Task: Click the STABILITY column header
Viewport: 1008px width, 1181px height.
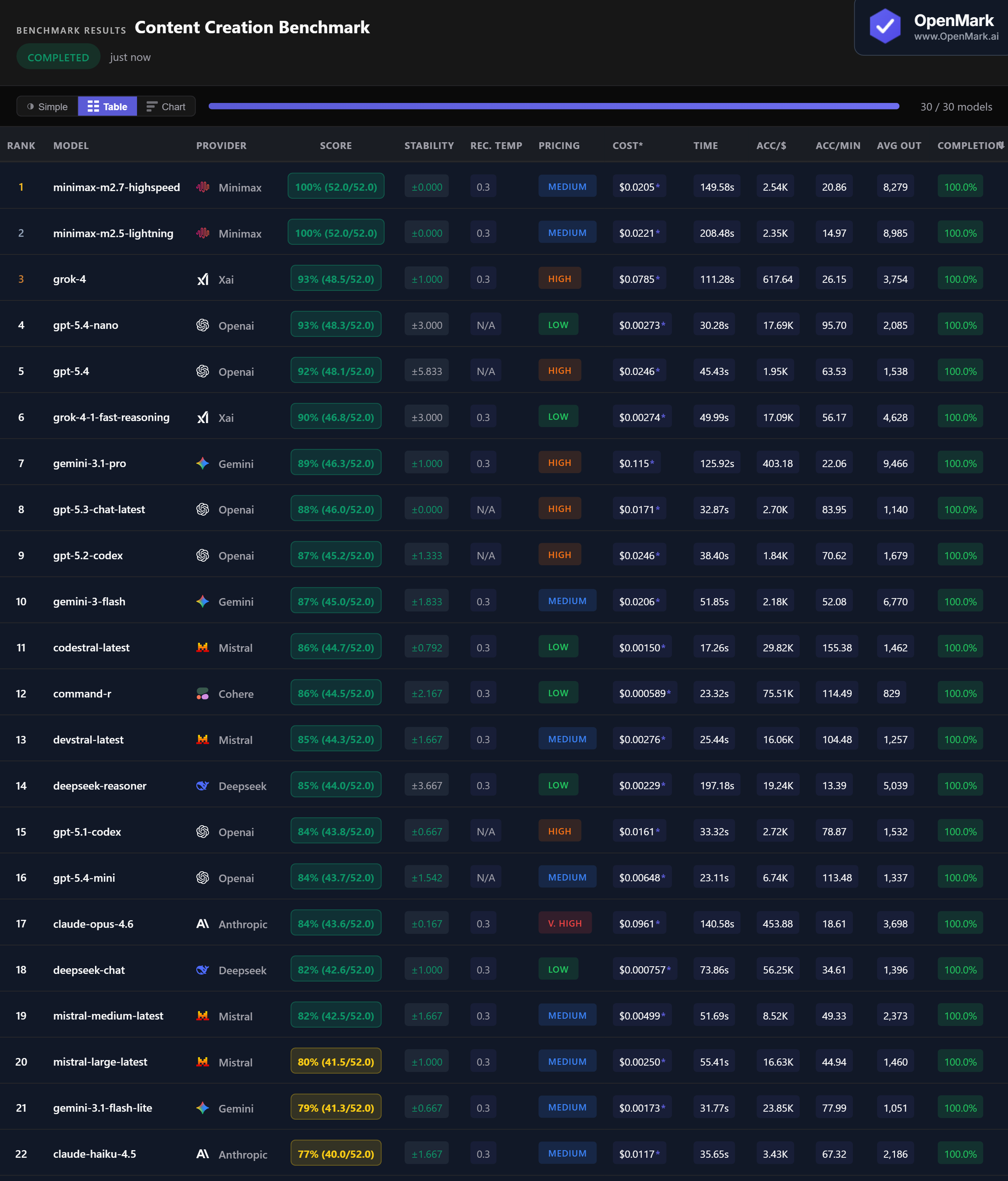Action: [429, 145]
